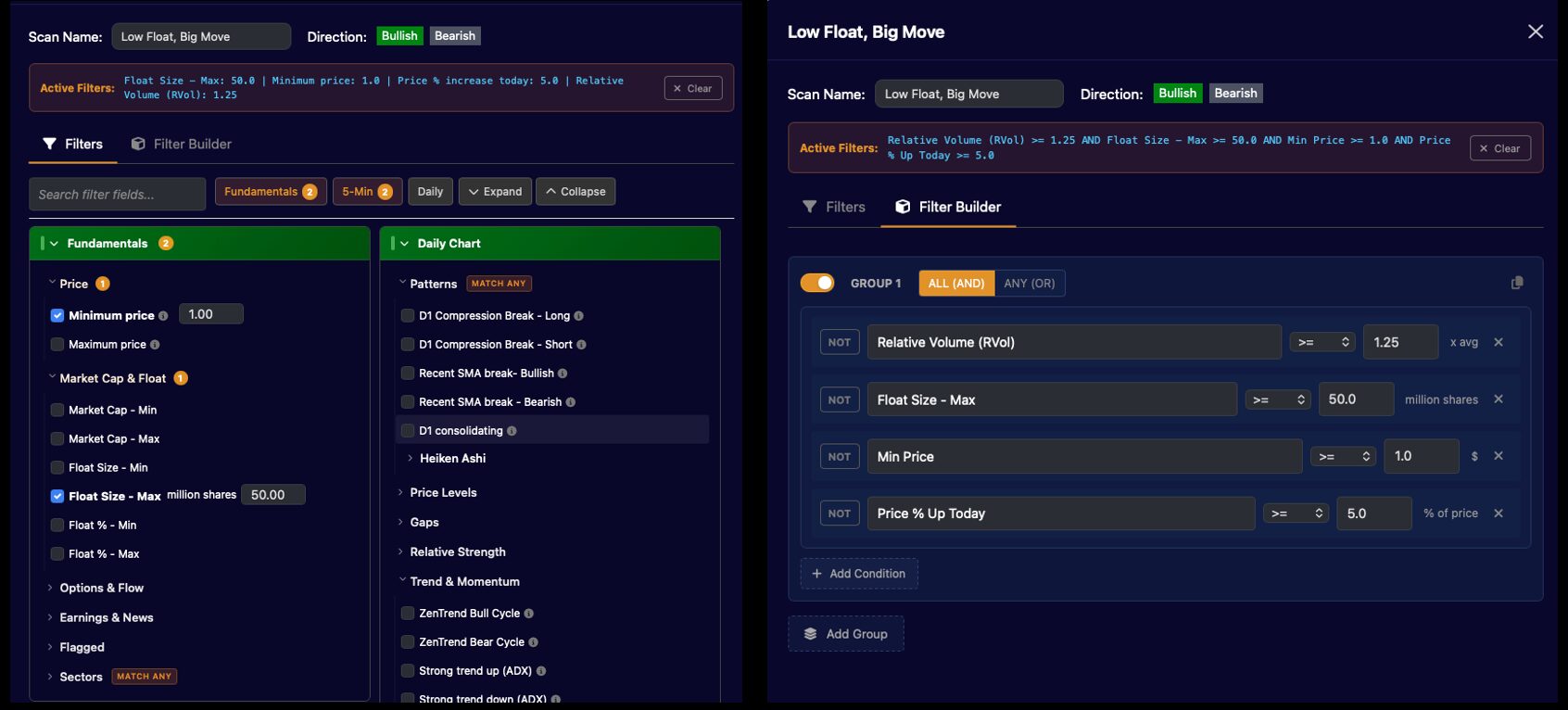Screen dimensions: 1568x710
Task: Check Market Cap - Max checkbox
Action: click(57, 438)
